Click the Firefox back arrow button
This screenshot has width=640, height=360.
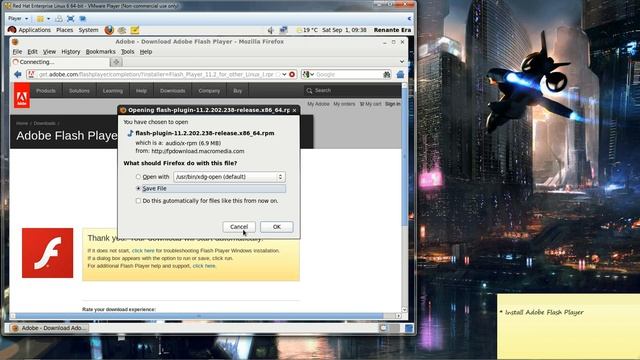(x=18, y=74)
